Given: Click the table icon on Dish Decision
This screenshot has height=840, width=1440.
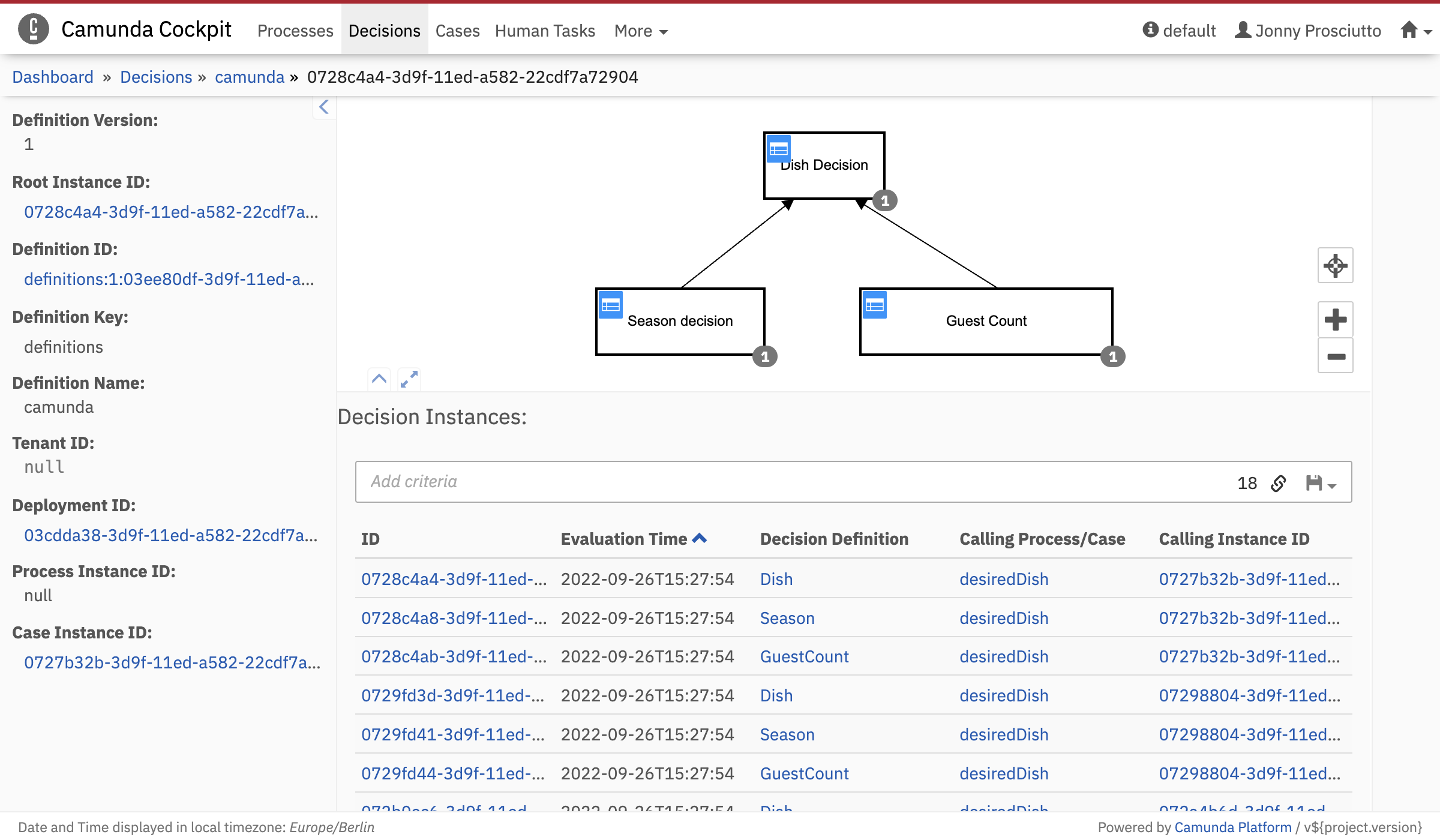Looking at the screenshot, I should click(x=779, y=149).
